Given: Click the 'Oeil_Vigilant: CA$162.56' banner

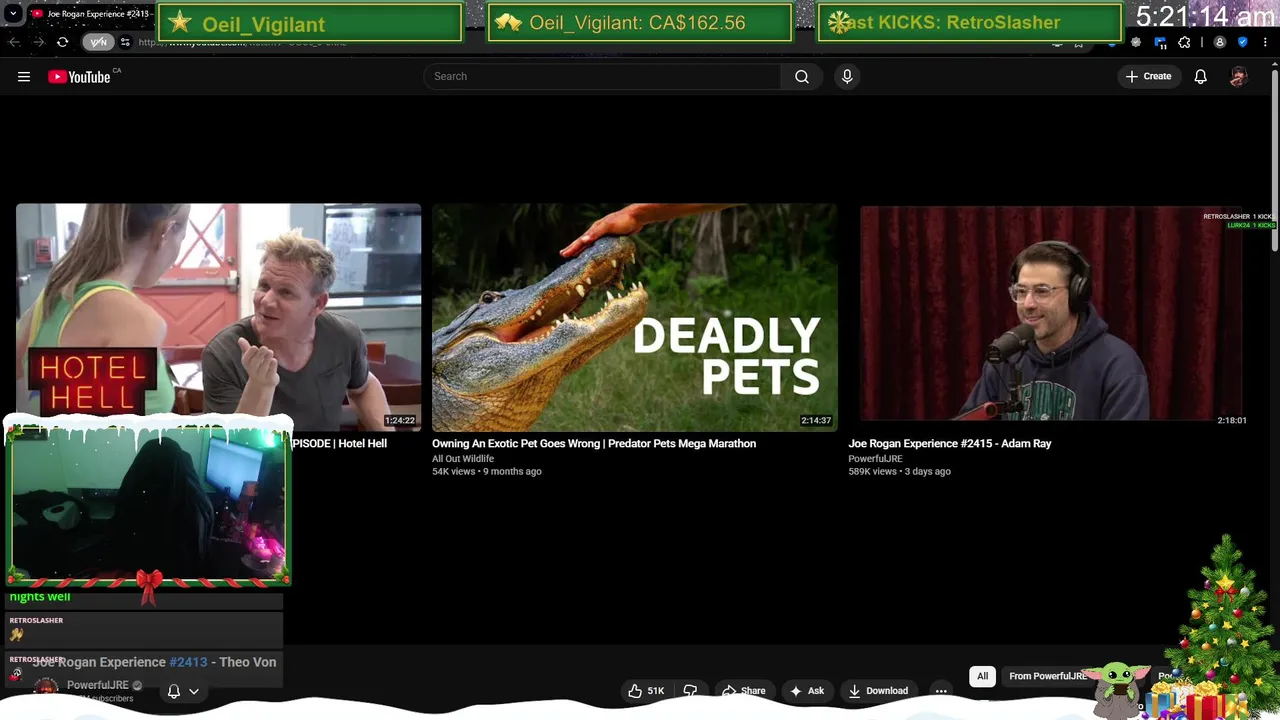Looking at the screenshot, I should pos(639,23).
